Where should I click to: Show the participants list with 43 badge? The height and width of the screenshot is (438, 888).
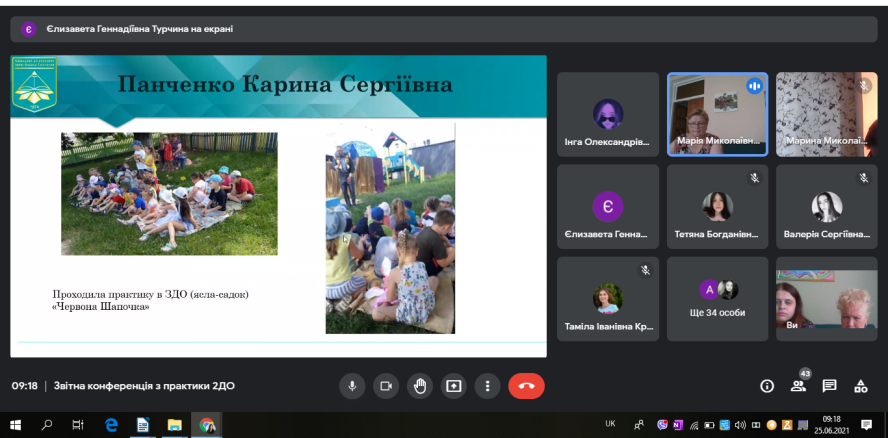click(798, 386)
